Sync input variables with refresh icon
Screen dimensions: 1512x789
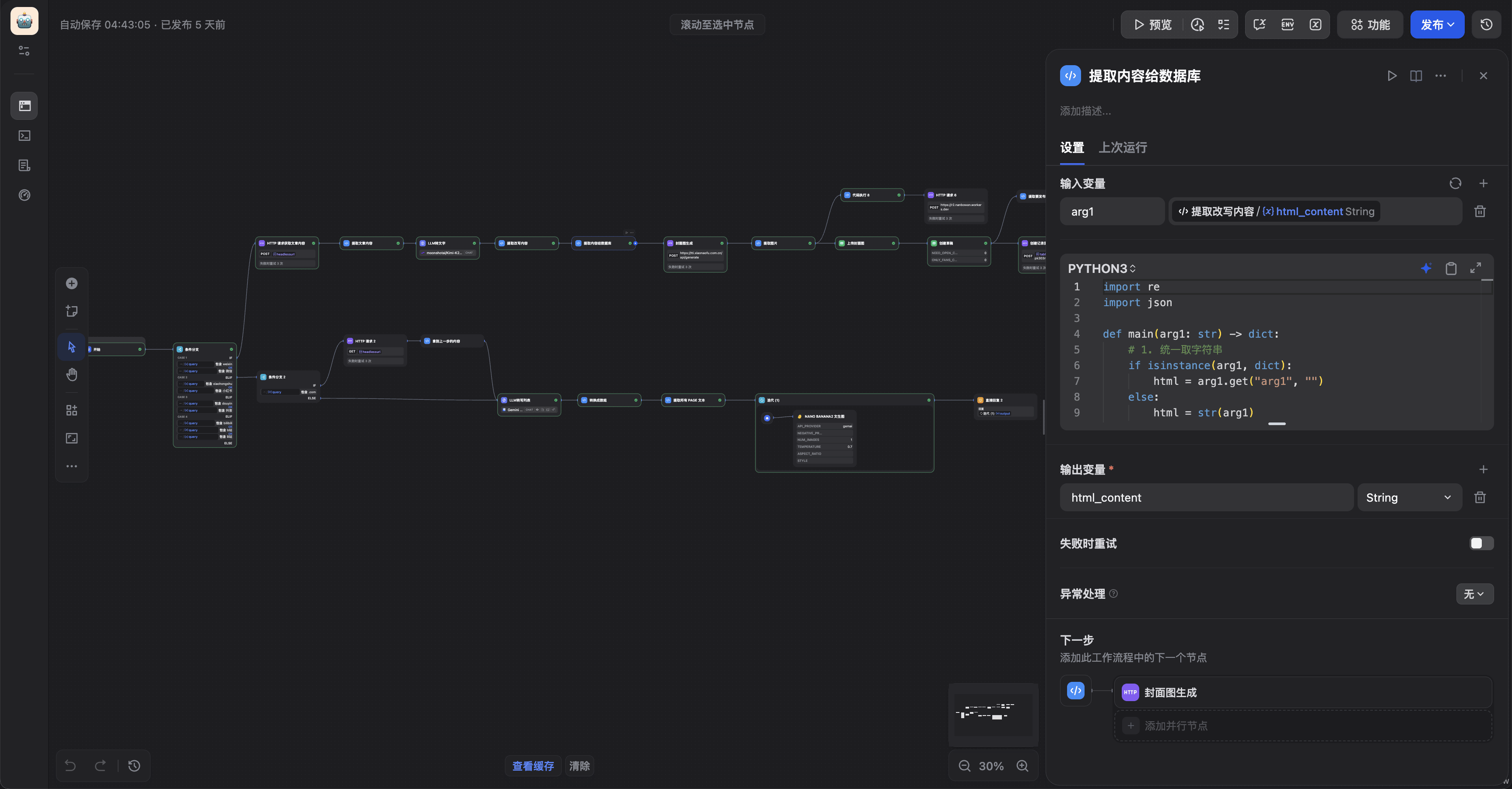pos(1455,184)
